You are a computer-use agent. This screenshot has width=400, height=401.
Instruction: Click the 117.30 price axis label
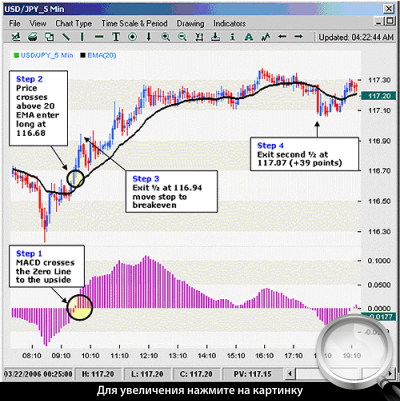click(x=379, y=80)
